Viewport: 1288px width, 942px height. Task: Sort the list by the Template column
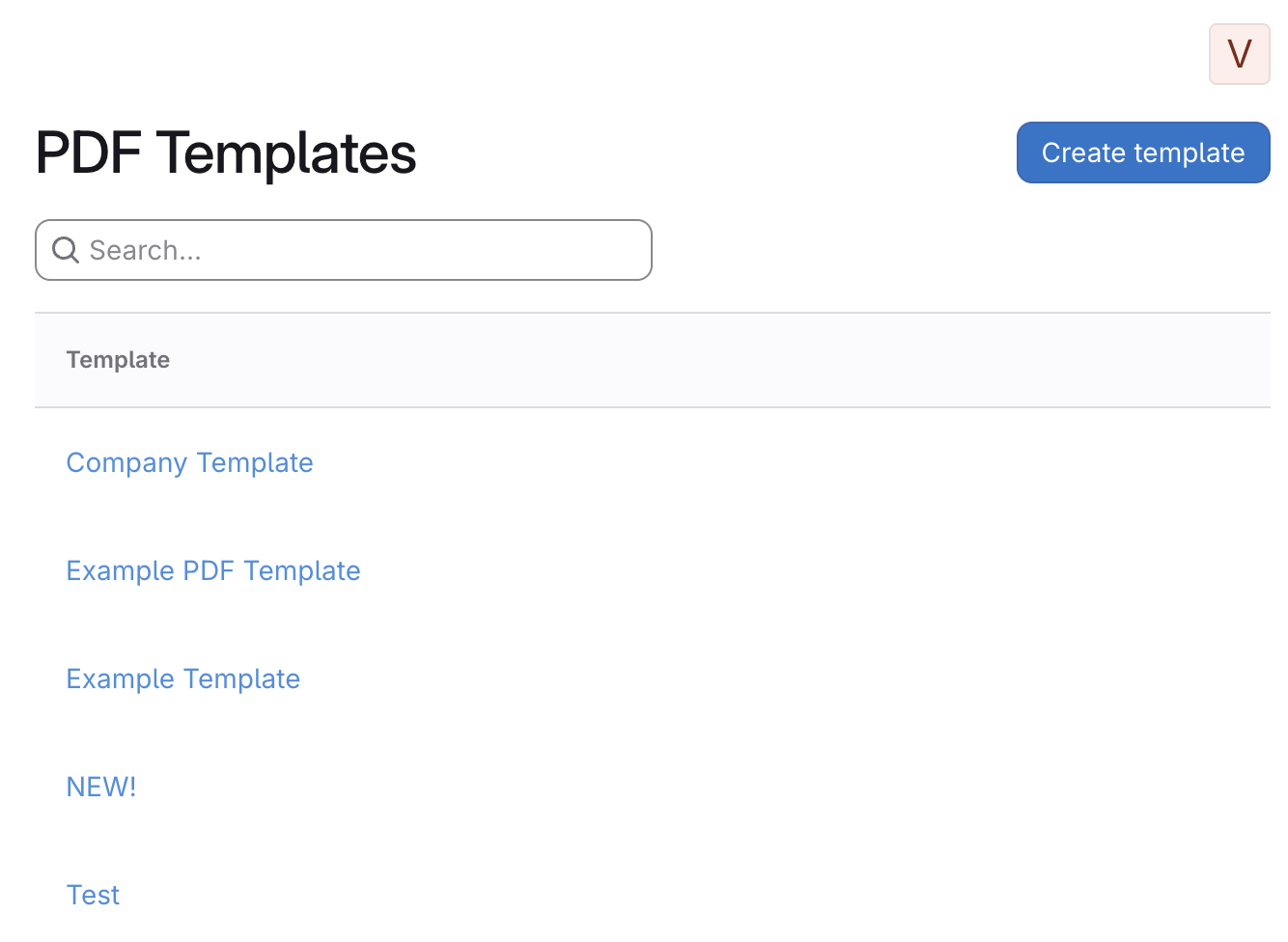tap(118, 360)
